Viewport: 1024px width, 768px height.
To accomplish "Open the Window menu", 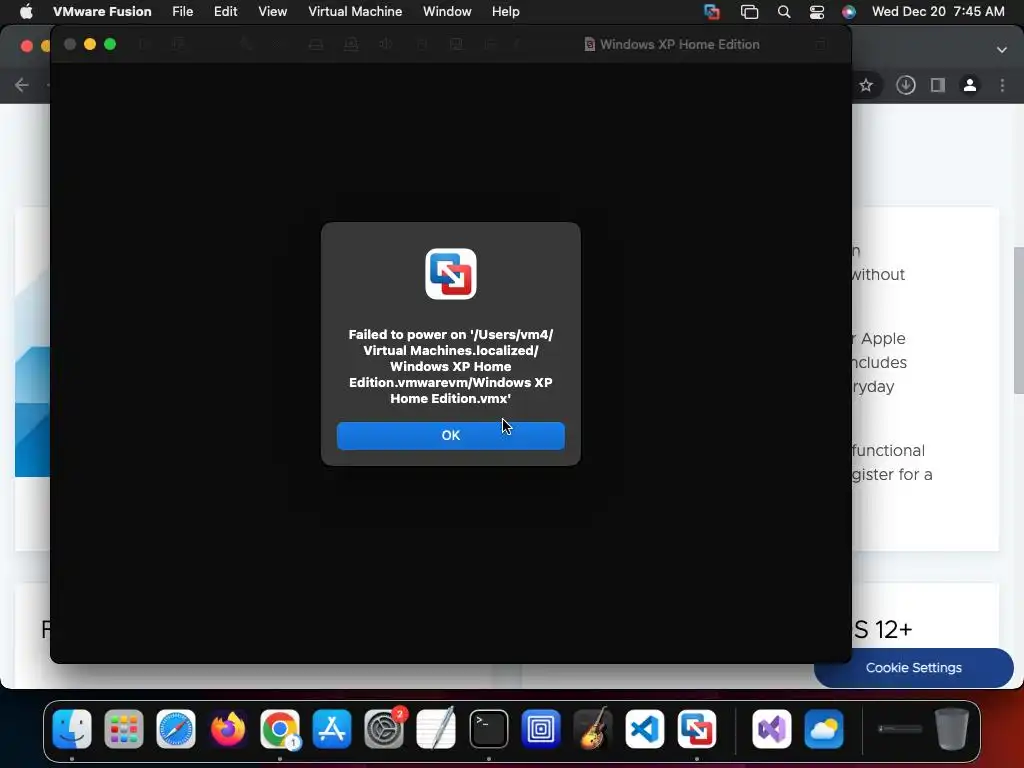I will click(447, 11).
